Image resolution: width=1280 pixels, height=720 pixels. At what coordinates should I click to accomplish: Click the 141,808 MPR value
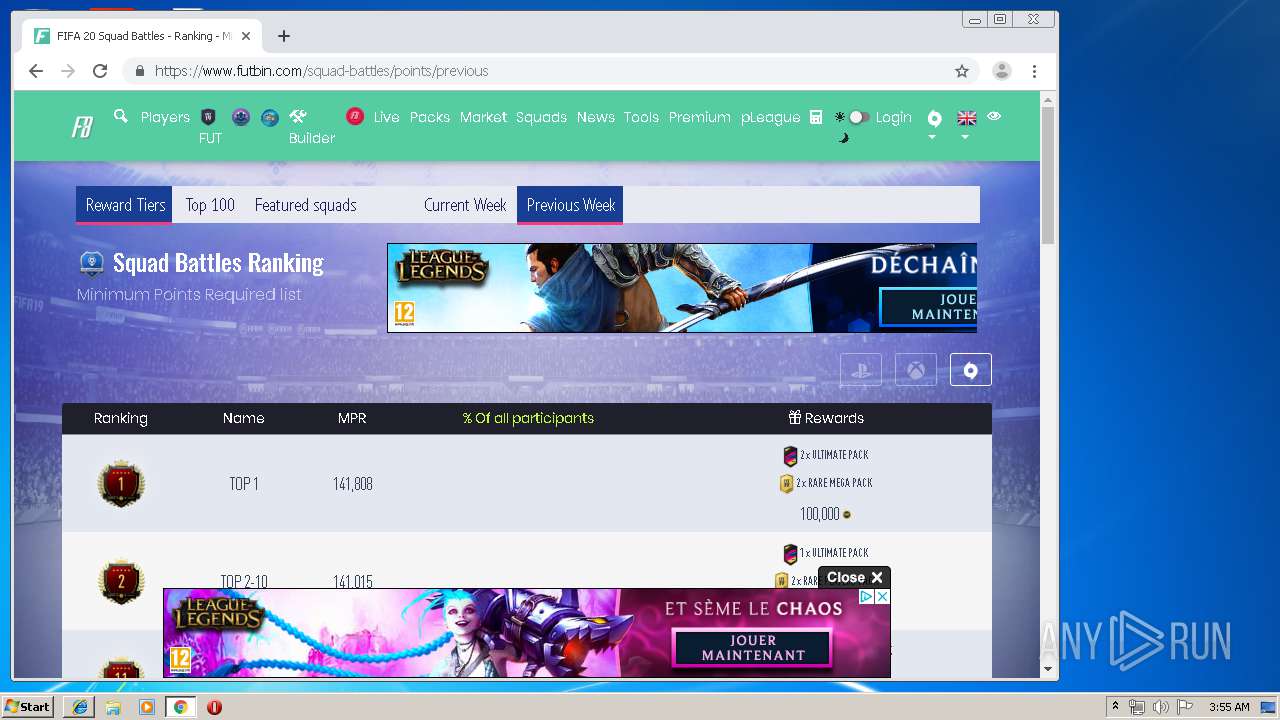[353, 484]
